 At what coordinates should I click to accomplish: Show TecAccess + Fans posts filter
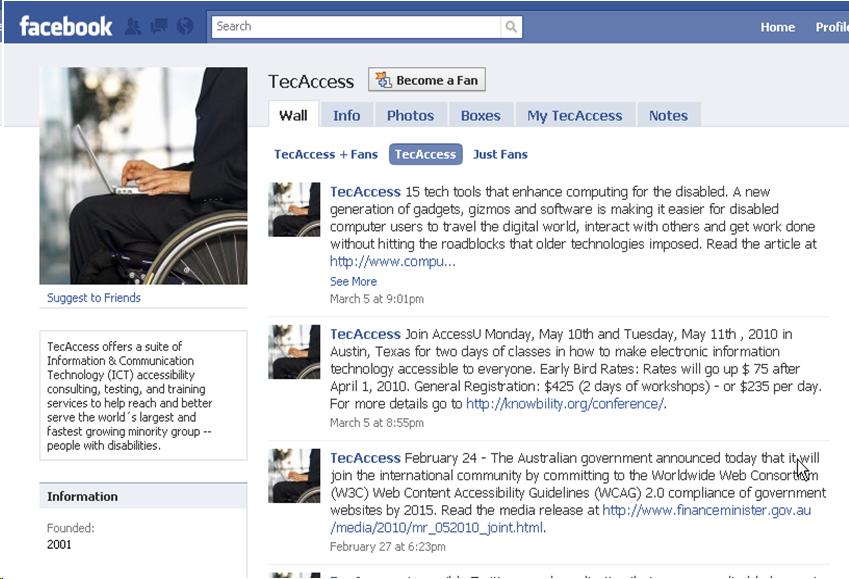coord(326,154)
